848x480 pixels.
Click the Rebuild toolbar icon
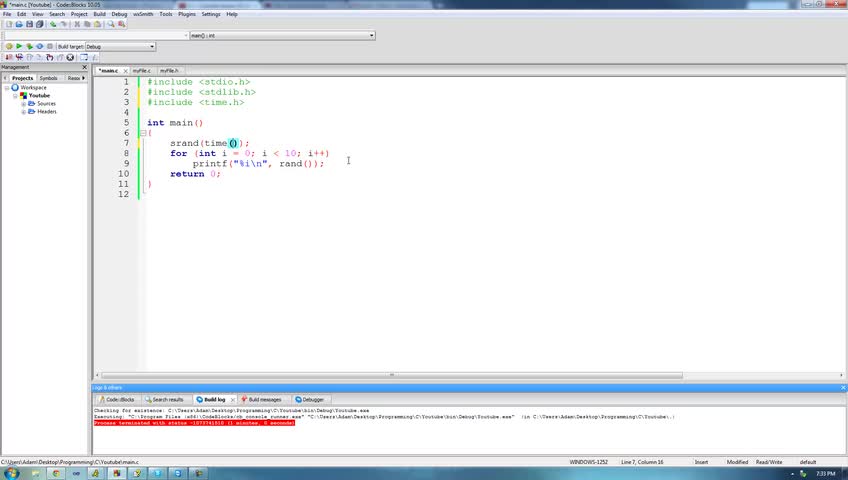coord(39,46)
